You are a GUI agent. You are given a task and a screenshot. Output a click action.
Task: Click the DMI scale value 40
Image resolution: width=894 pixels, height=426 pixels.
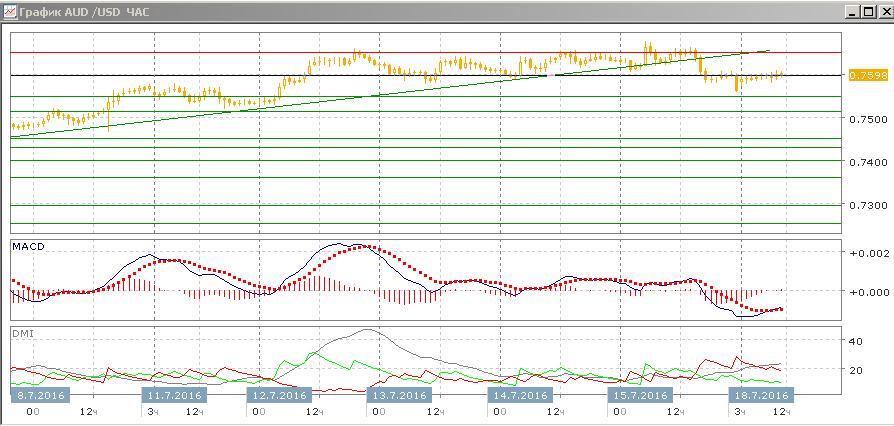click(856, 341)
